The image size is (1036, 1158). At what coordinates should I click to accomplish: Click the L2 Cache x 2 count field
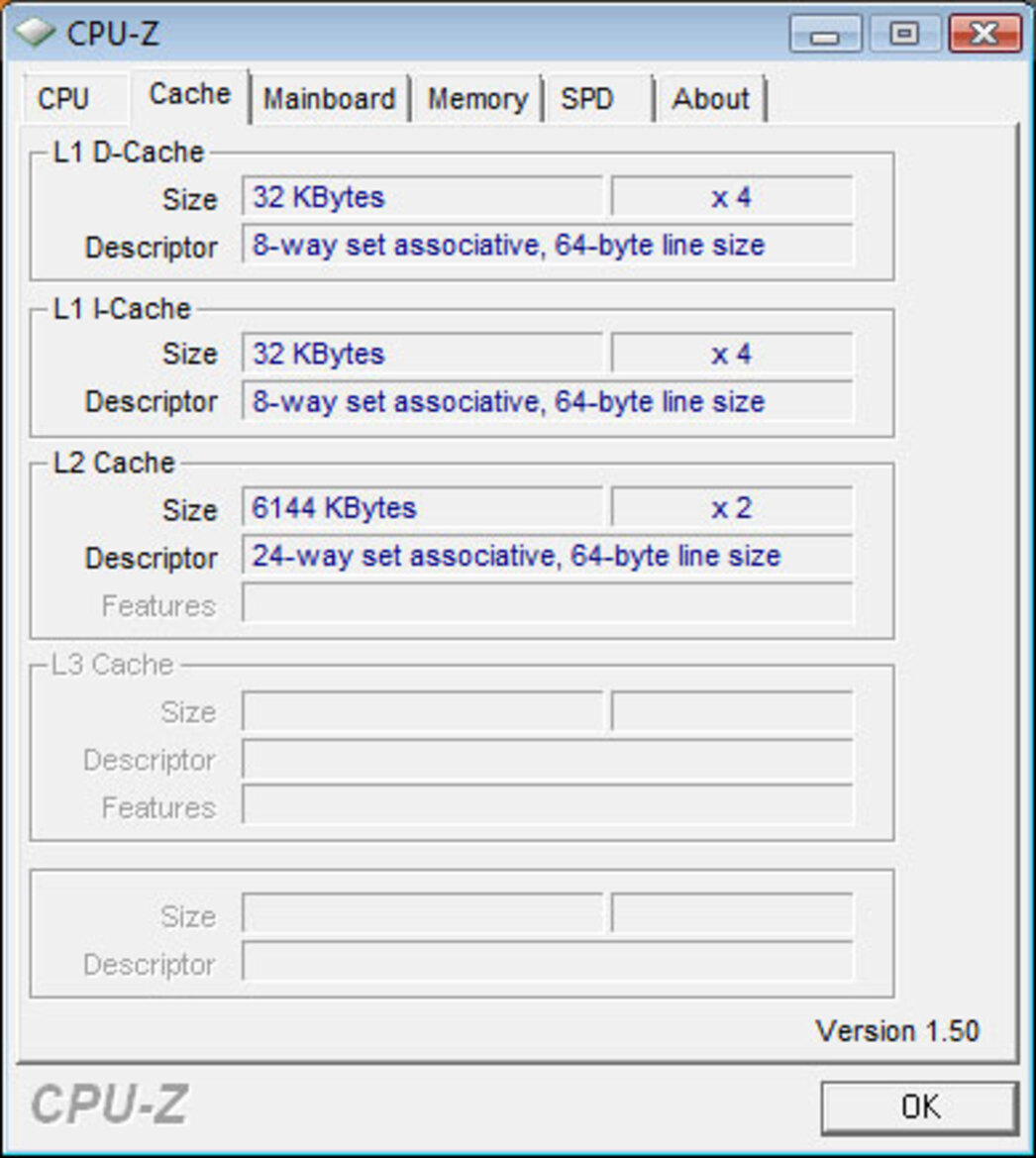click(x=732, y=508)
